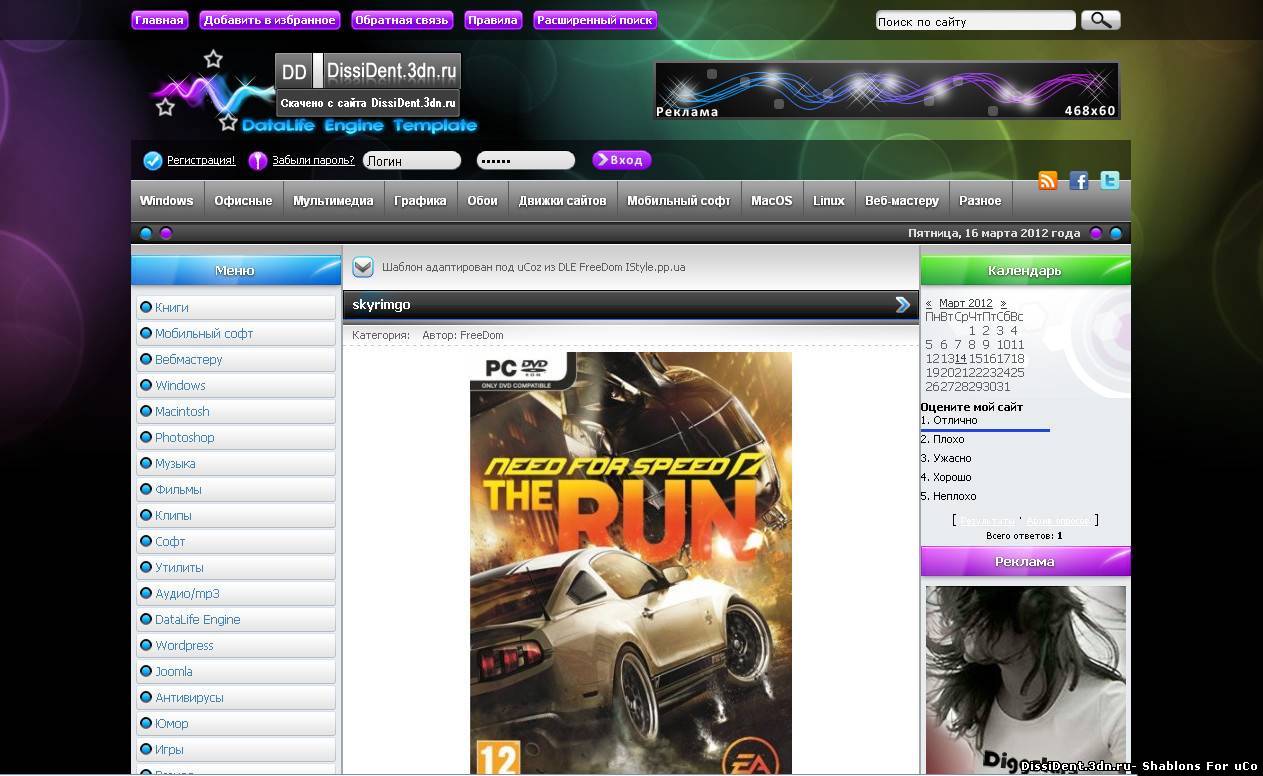Select Музыка in the sidebar menu
1263x776 pixels.
pos(236,463)
